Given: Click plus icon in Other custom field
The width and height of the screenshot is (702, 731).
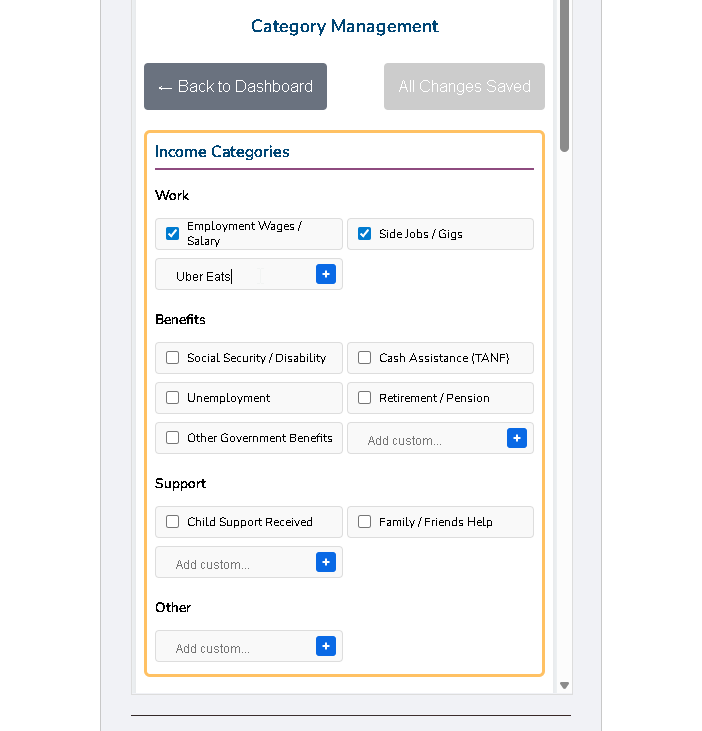Looking at the screenshot, I should 325,646.
